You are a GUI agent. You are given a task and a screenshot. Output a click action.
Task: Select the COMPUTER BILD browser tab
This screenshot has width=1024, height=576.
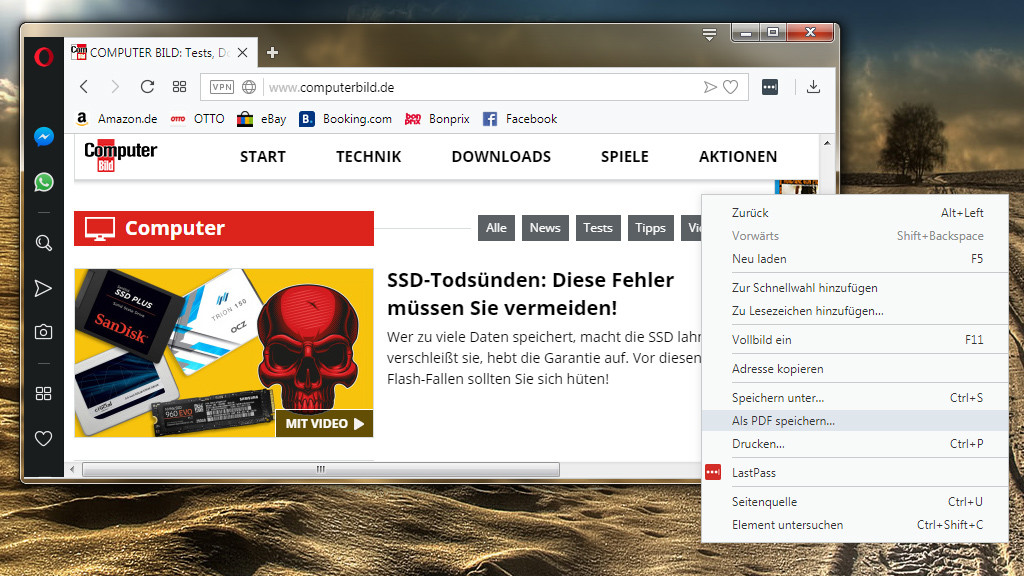[161, 53]
